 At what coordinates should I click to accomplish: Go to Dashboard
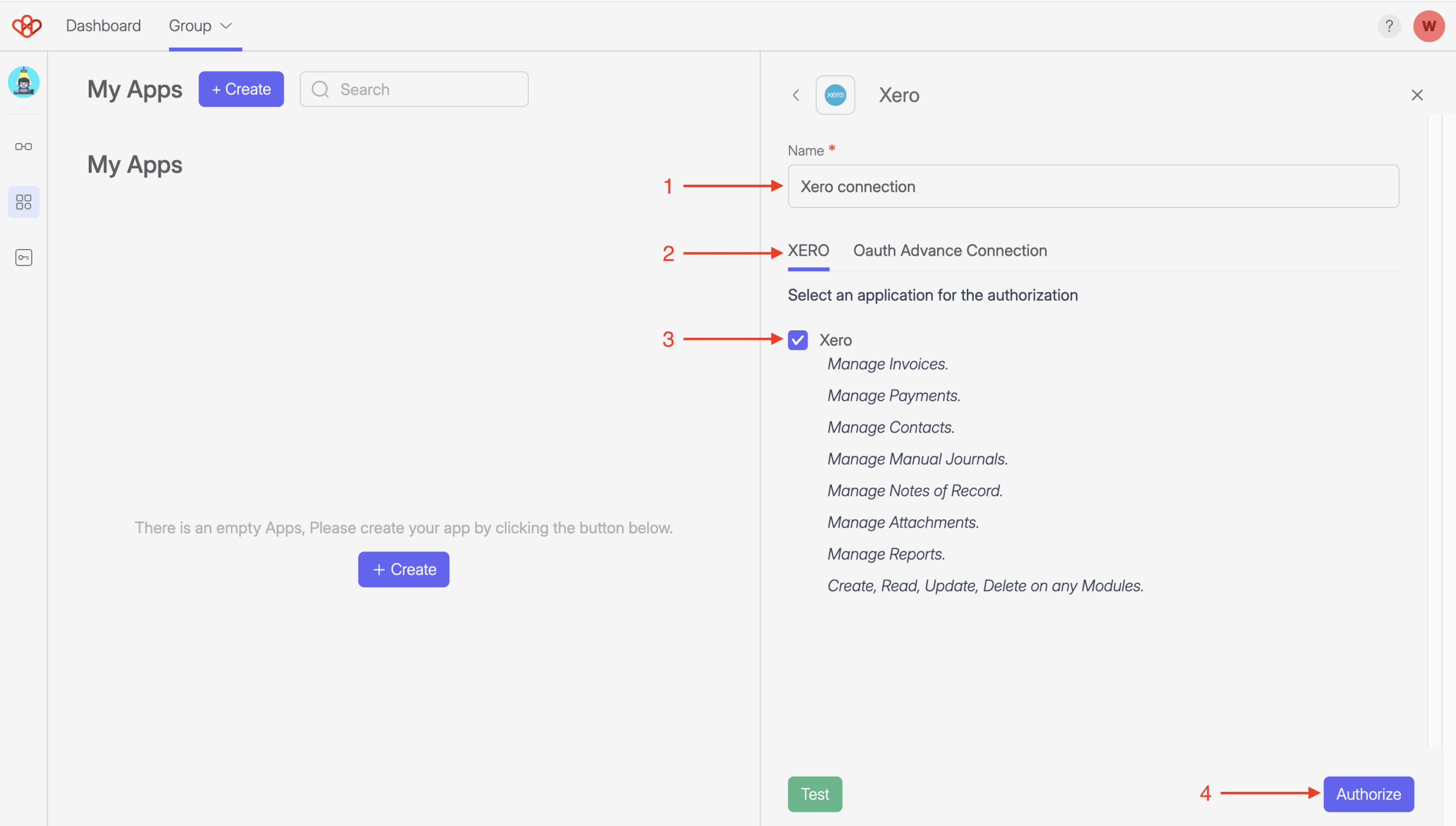click(x=103, y=26)
